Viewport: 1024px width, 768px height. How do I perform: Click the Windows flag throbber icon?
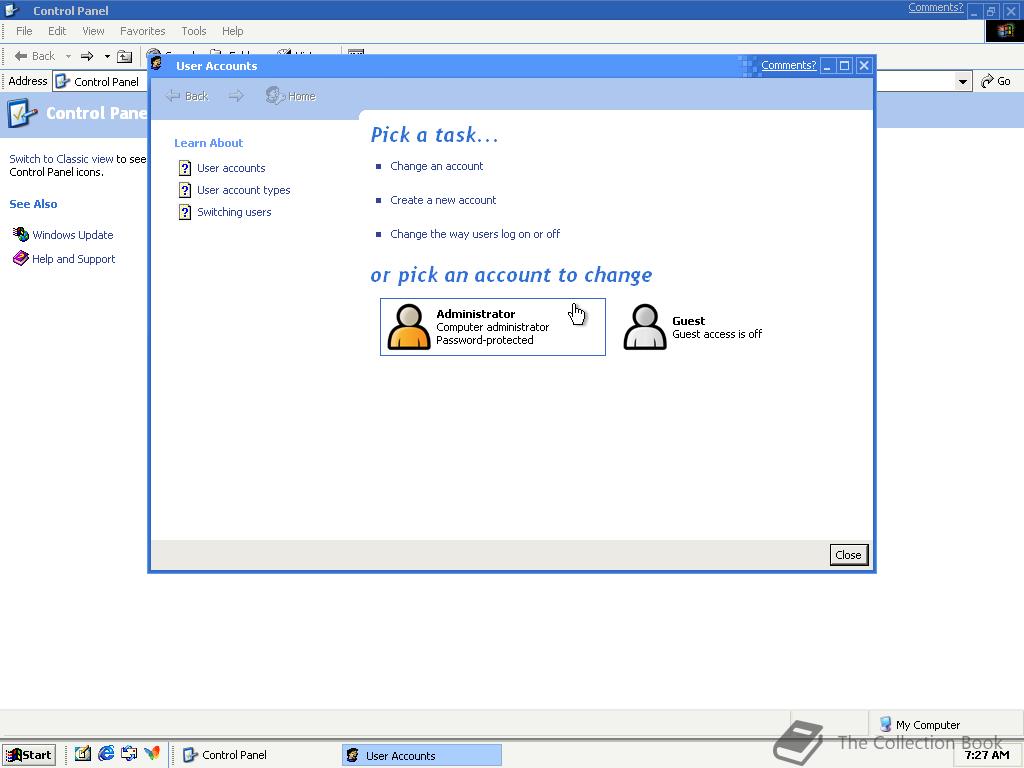coord(1004,30)
